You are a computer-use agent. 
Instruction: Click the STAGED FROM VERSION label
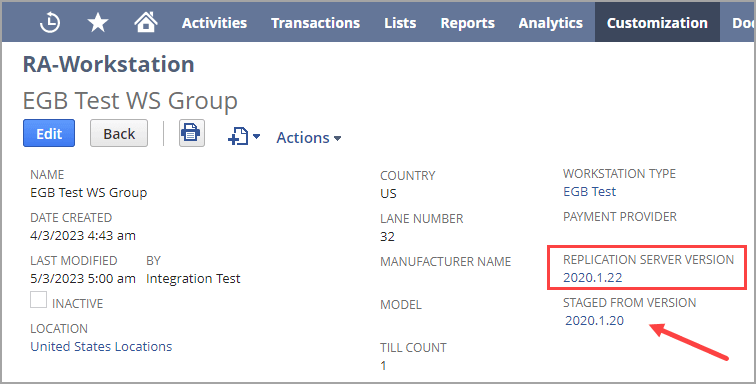(630, 302)
